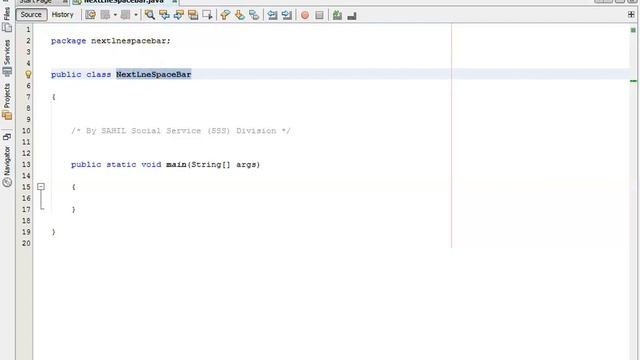Shift the line left icon
Image resolution: width=640 pixels, height=360 pixels.
point(272,15)
